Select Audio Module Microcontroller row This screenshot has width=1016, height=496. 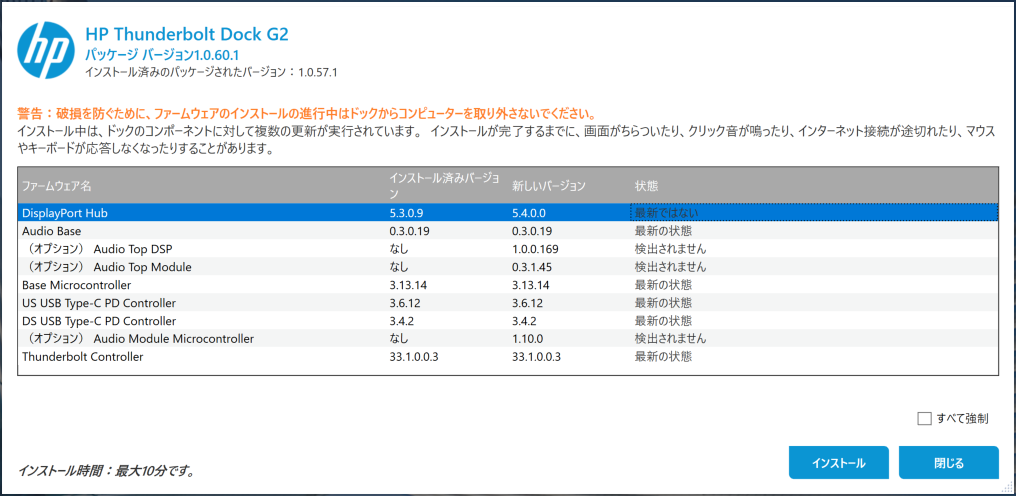(x=507, y=338)
